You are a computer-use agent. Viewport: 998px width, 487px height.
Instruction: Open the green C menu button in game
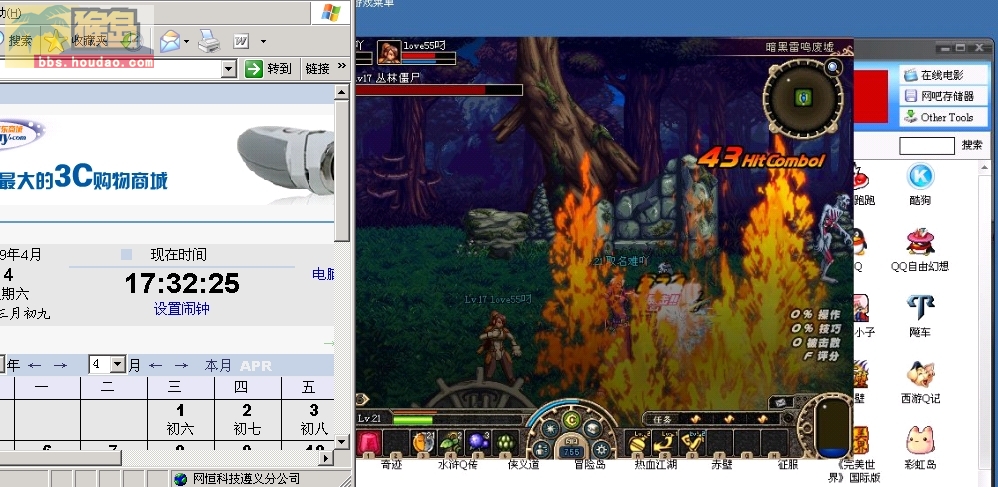coord(572,420)
